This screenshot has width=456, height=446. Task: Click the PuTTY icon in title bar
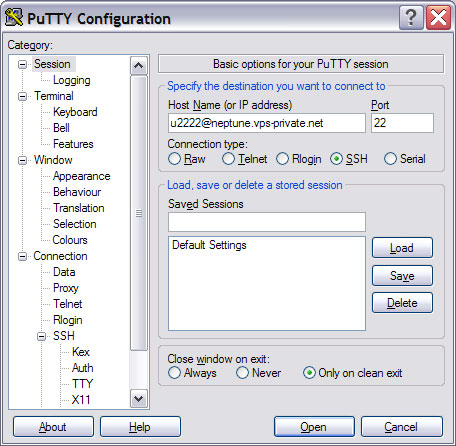coord(14,17)
